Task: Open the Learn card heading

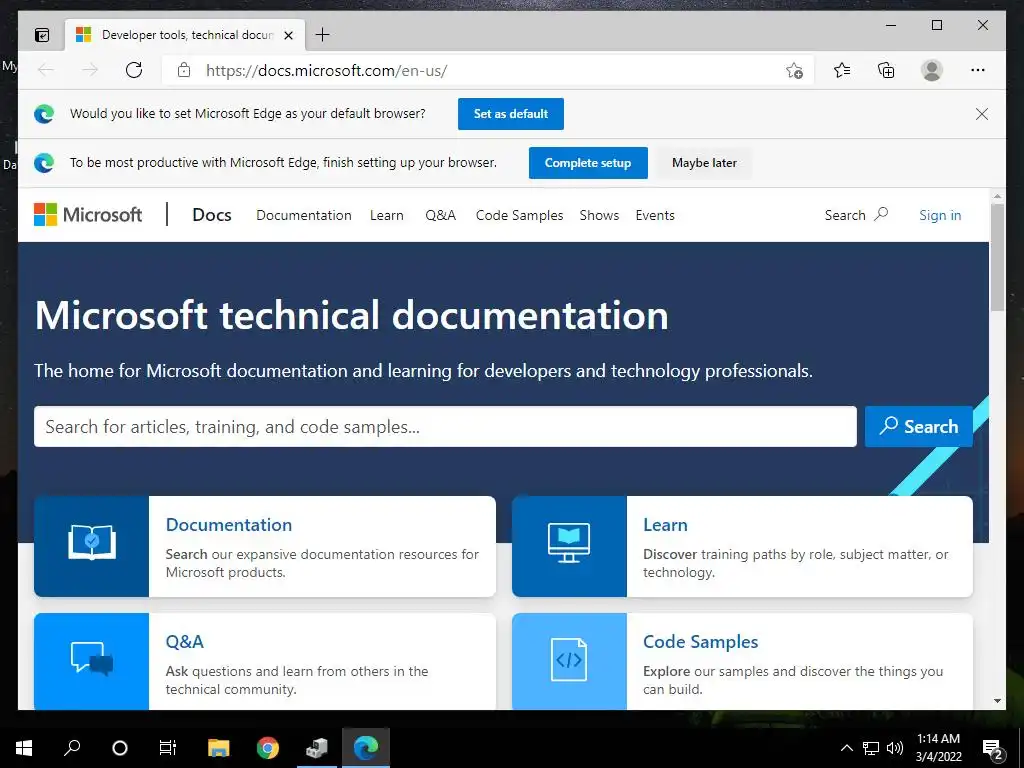Action: [x=665, y=525]
